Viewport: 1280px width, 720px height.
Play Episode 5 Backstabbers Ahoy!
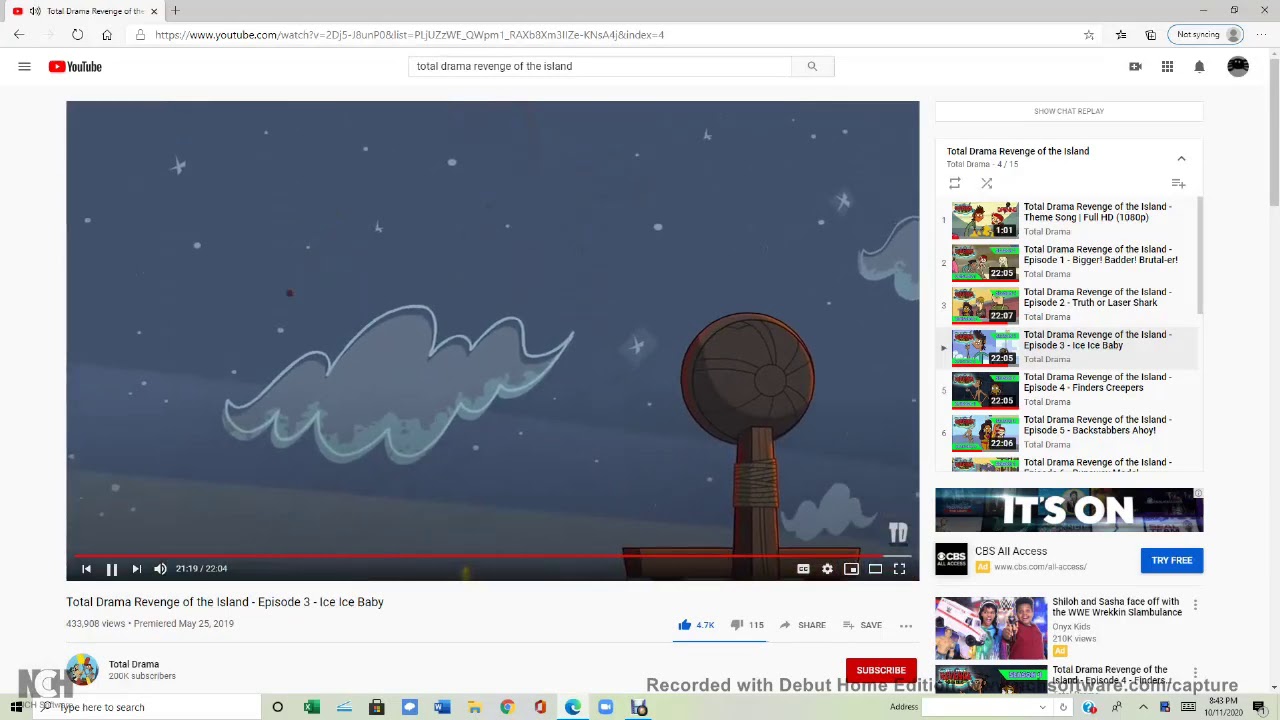[1067, 432]
